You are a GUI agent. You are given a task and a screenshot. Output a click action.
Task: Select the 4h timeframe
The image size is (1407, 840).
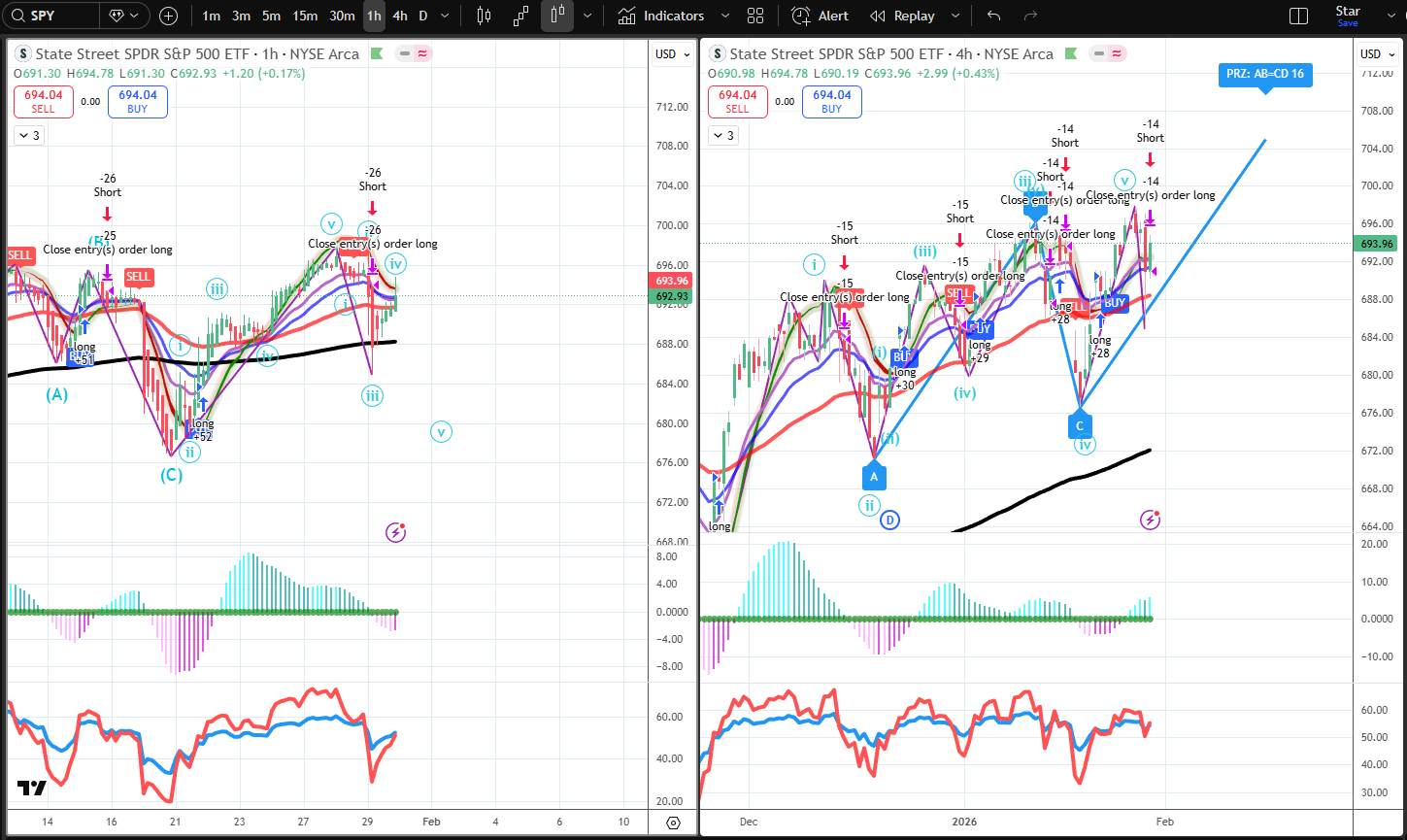[x=400, y=16]
